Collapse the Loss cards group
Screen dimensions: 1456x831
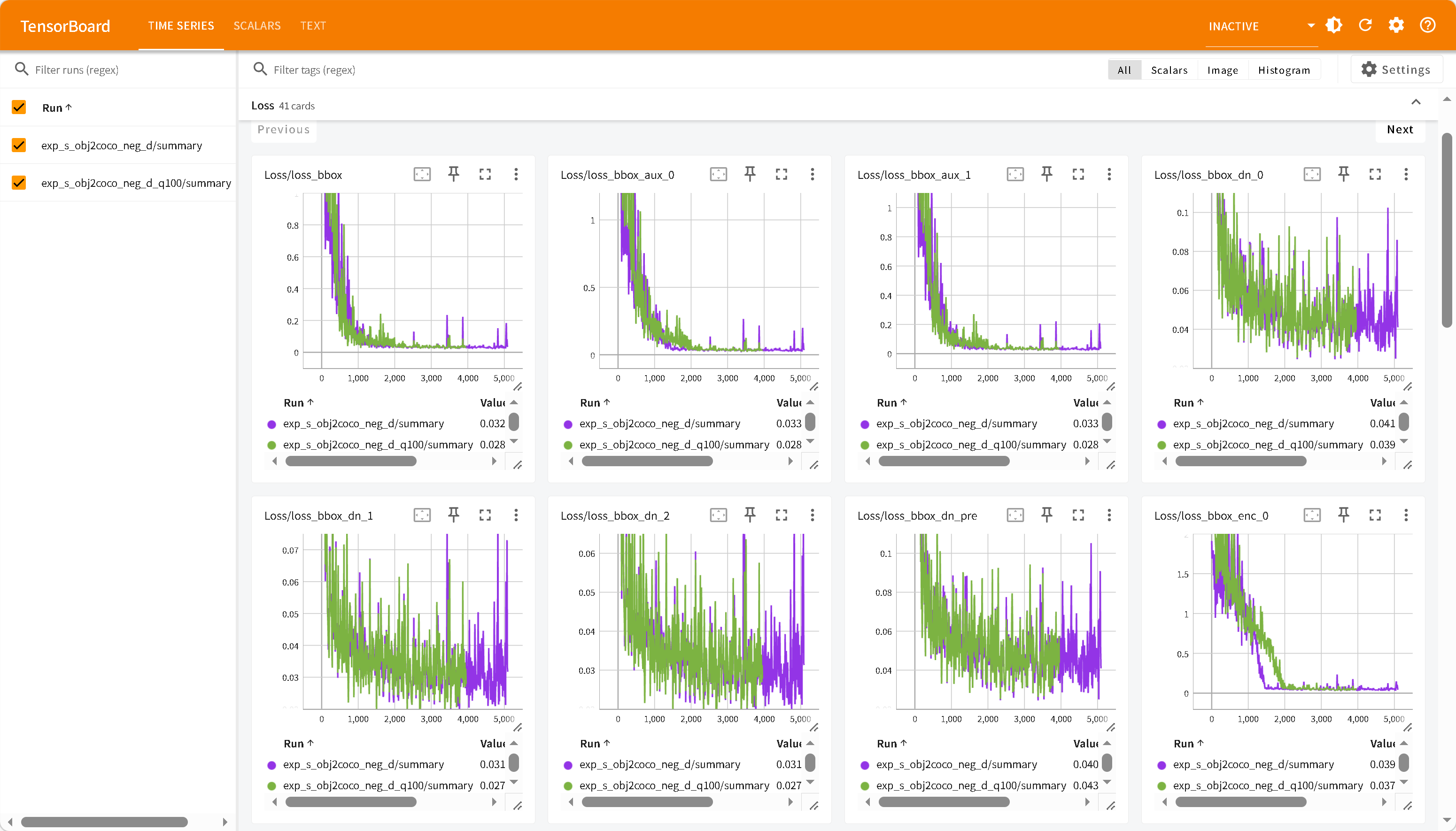[x=1416, y=102]
